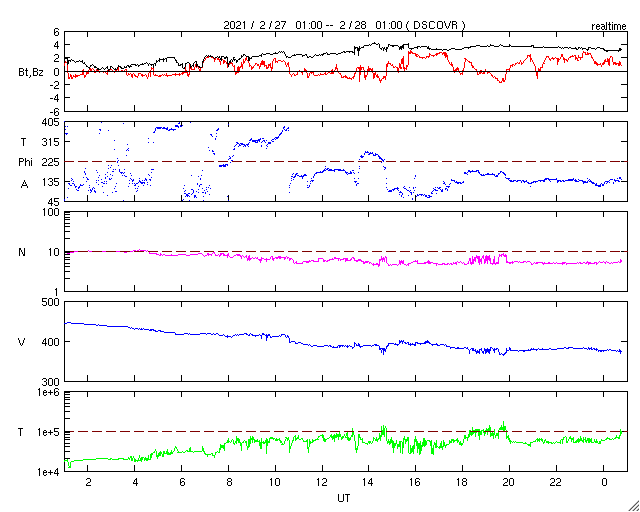This screenshot has height=512, width=640.
Task: Click the '100' tick value on the density panel
Action: 51,212
